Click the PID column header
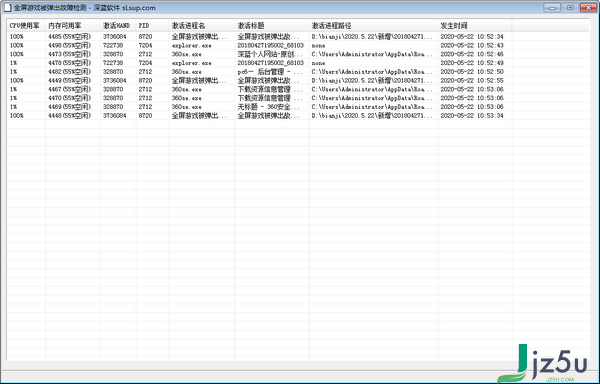 pyautogui.click(x=152, y=26)
